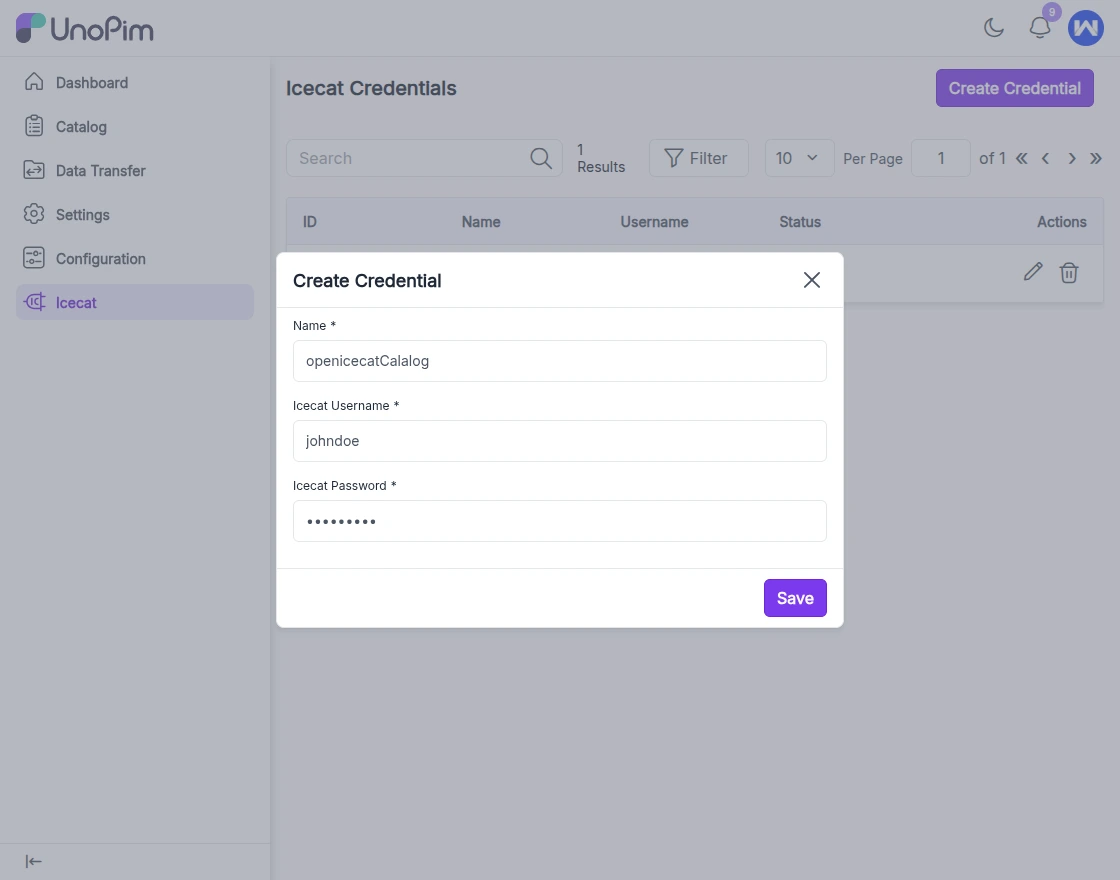
Task: Click the search magnifier icon
Action: [x=541, y=158]
